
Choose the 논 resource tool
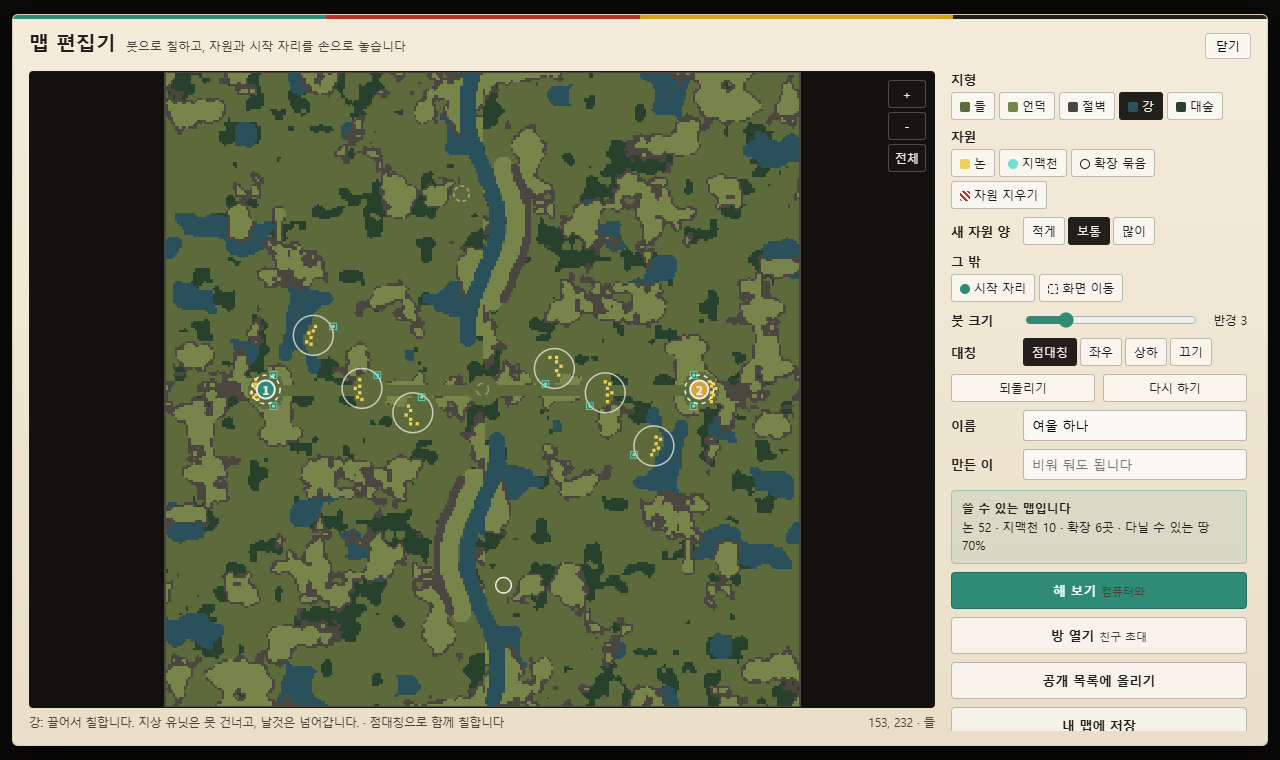972,163
